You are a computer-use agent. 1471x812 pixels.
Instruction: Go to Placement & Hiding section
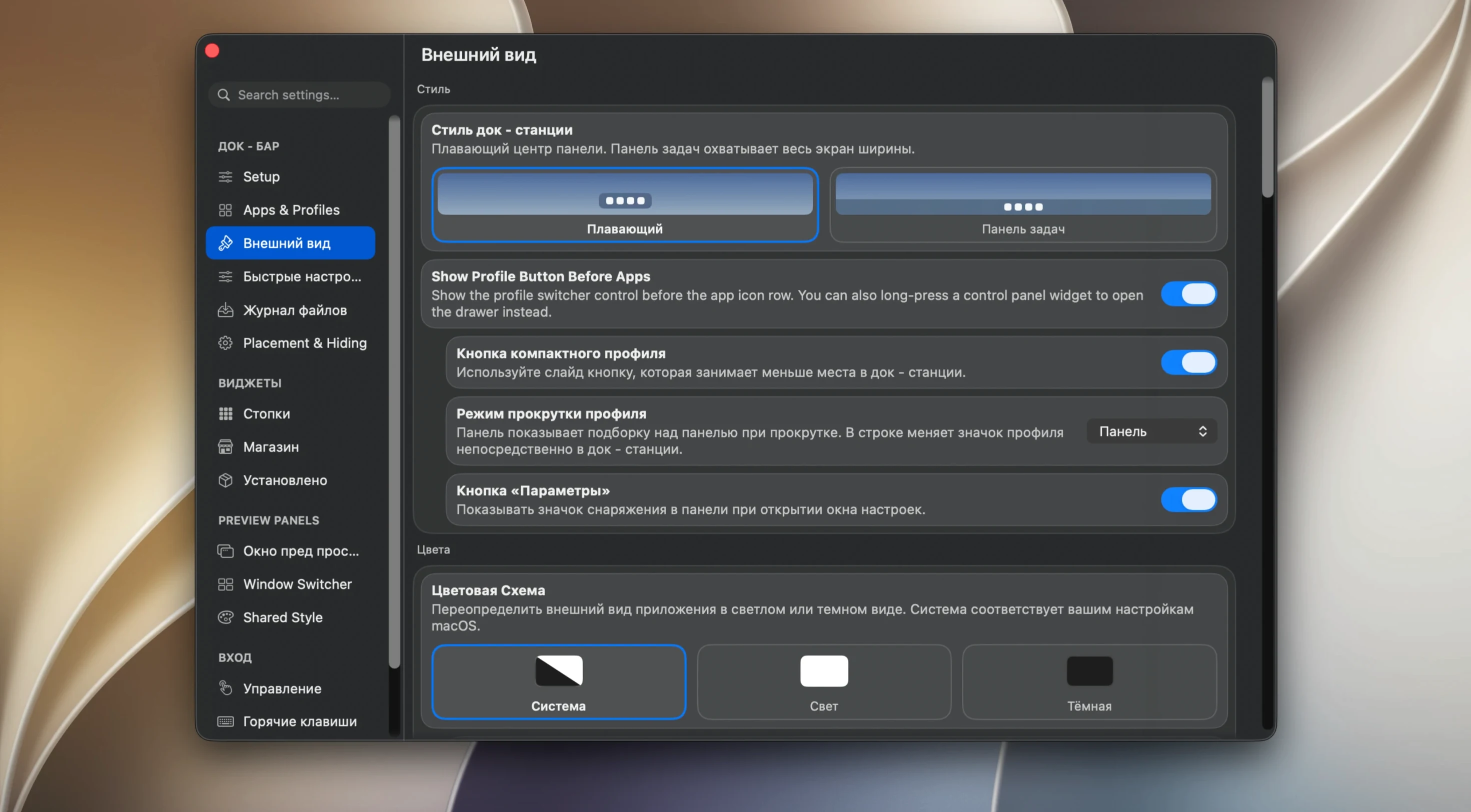(x=291, y=343)
